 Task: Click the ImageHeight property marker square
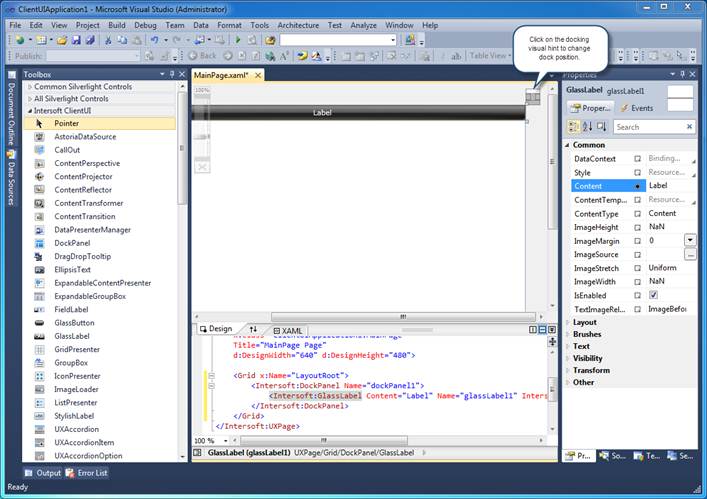pyautogui.click(x=638, y=227)
